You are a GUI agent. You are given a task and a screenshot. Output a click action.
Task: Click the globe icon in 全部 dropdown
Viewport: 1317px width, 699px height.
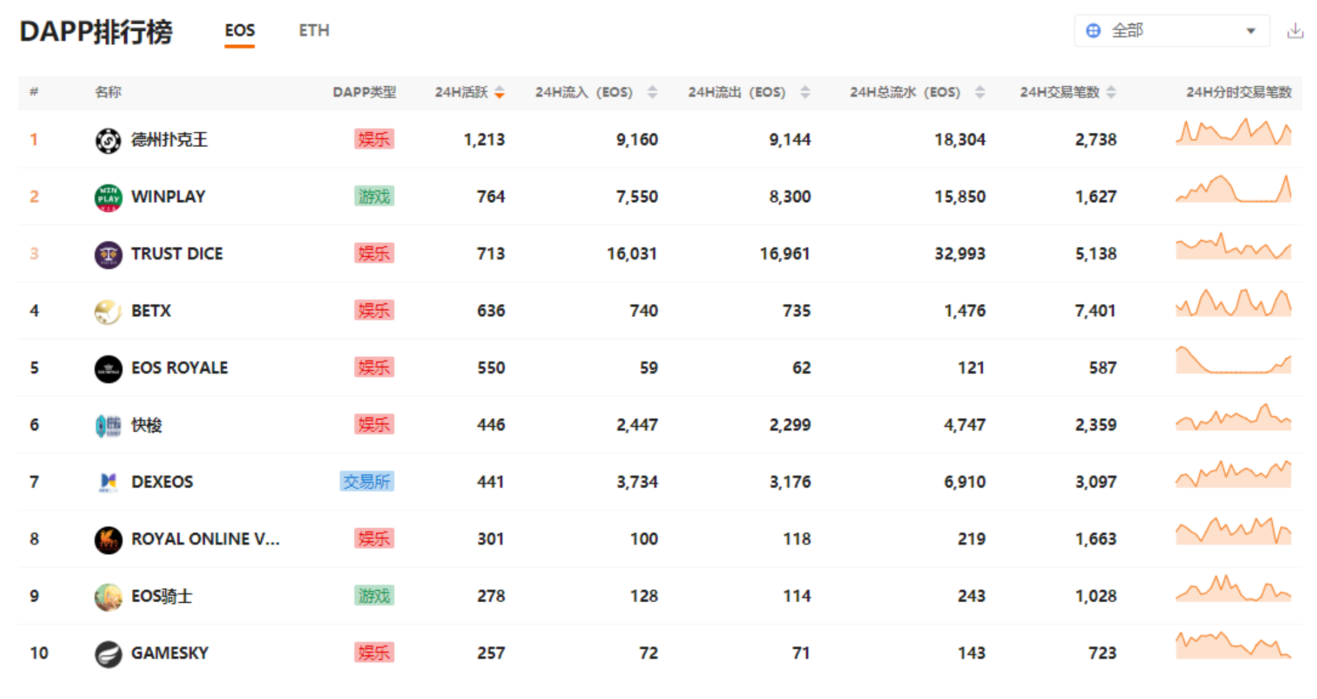tap(1093, 31)
